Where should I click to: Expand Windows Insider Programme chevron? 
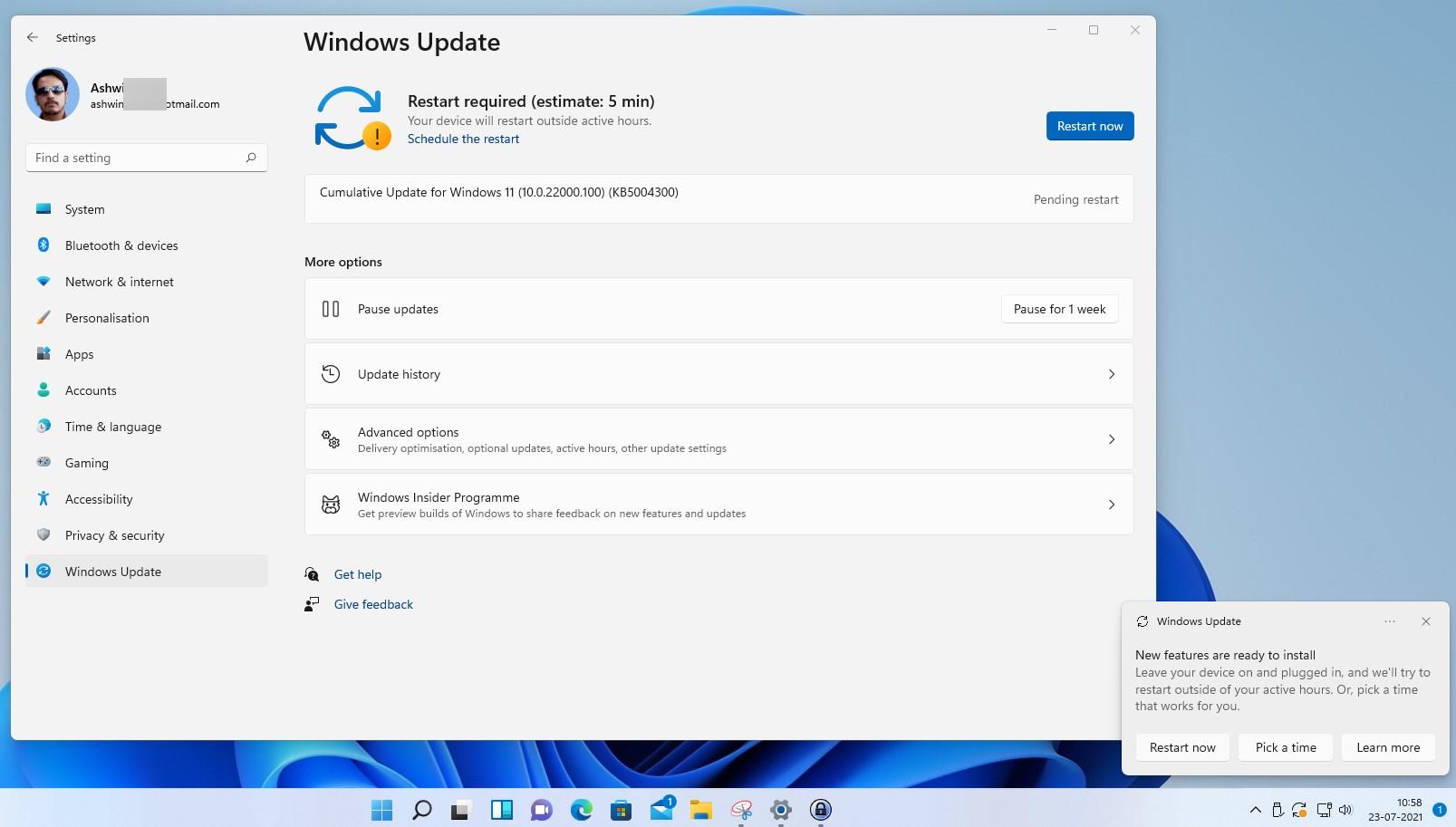tap(1112, 505)
